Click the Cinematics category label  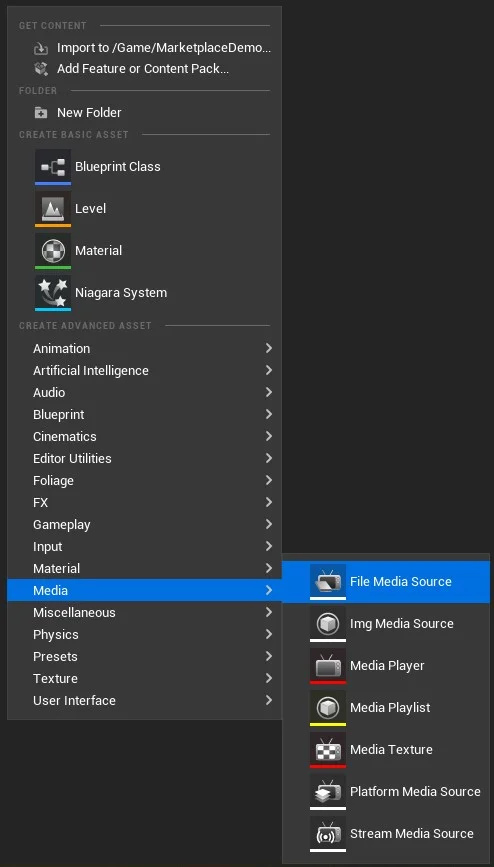pyautogui.click(x=65, y=437)
